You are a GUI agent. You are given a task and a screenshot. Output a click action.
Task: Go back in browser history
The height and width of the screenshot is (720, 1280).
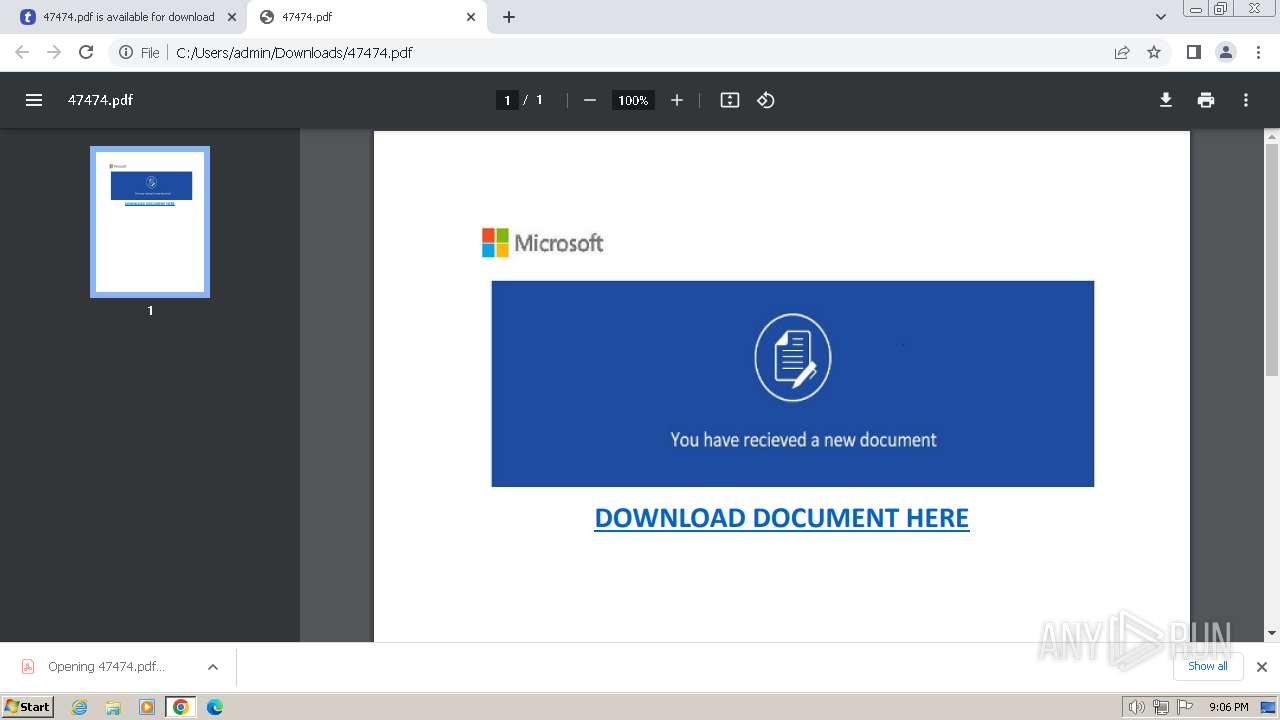tap(22, 52)
